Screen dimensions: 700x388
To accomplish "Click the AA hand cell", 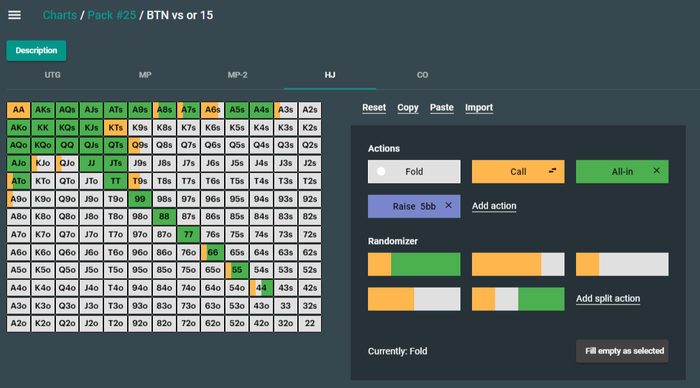I will 18,110.
